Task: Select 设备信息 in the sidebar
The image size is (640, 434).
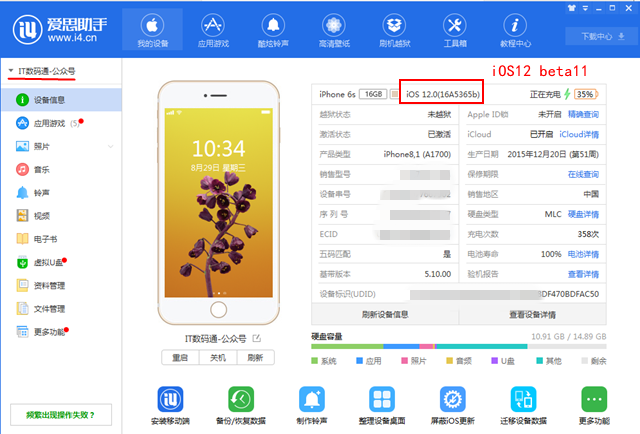Action: pyautogui.click(x=62, y=100)
